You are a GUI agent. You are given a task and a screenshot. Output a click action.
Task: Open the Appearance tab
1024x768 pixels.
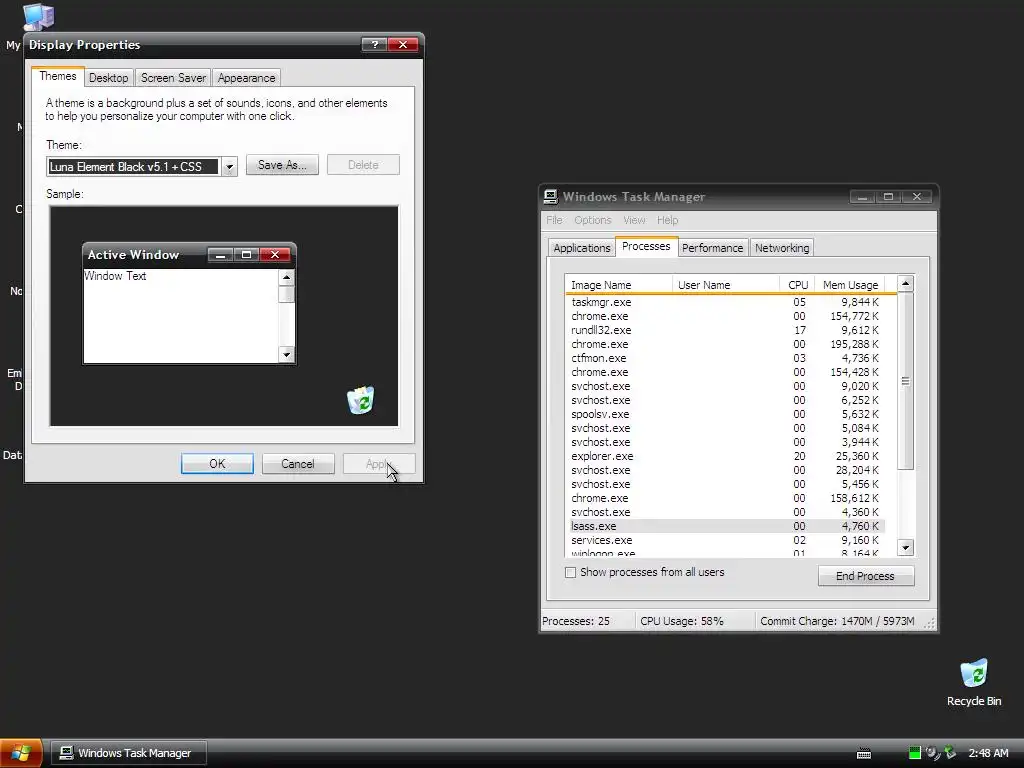[x=246, y=78]
